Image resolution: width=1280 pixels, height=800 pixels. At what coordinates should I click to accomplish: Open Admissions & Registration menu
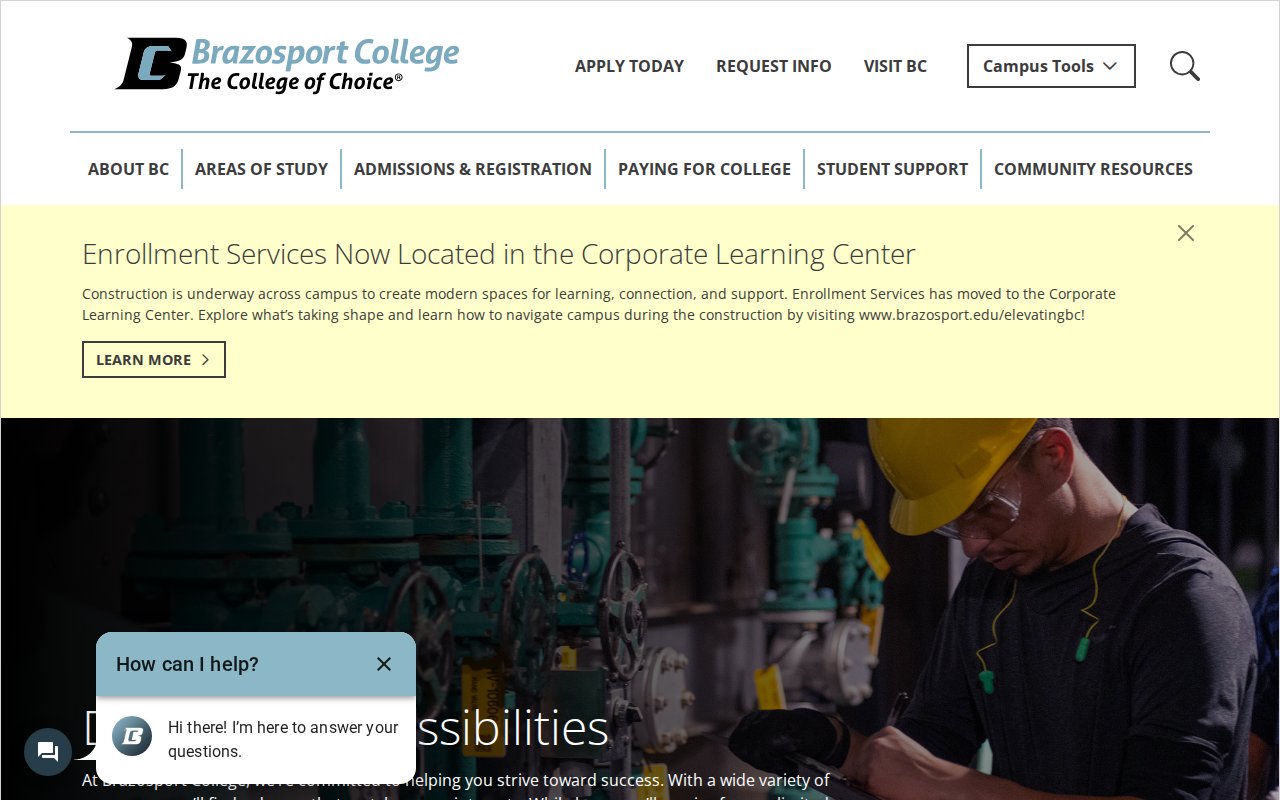472,169
